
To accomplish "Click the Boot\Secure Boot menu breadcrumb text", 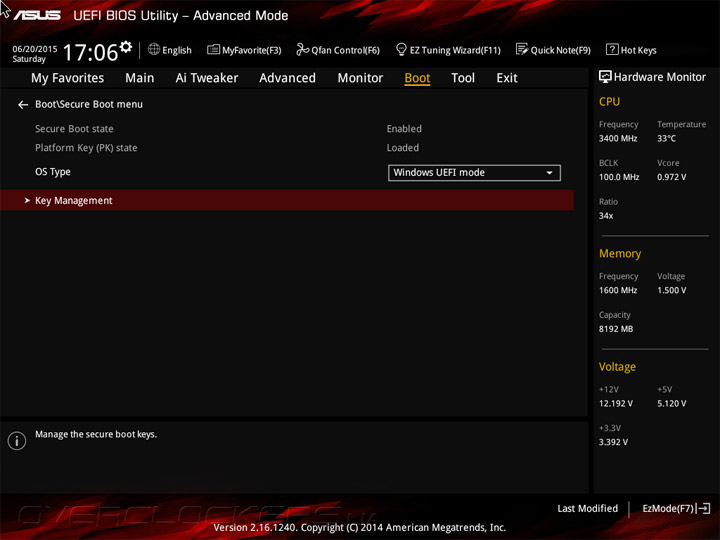I will coord(89,104).
